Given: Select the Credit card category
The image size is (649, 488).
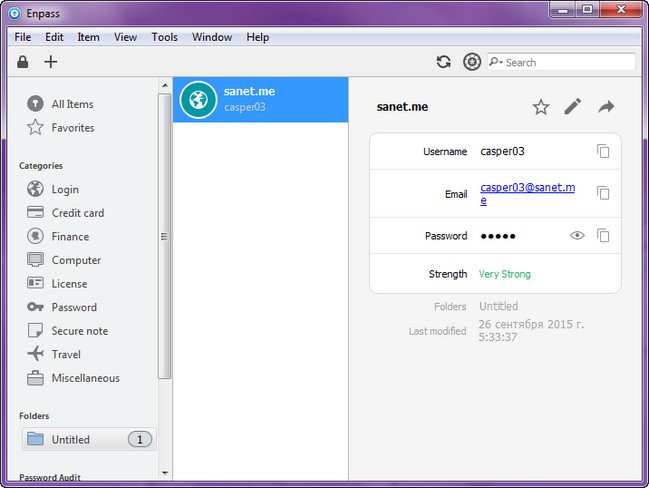Looking at the screenshot, I should (65, 213).
